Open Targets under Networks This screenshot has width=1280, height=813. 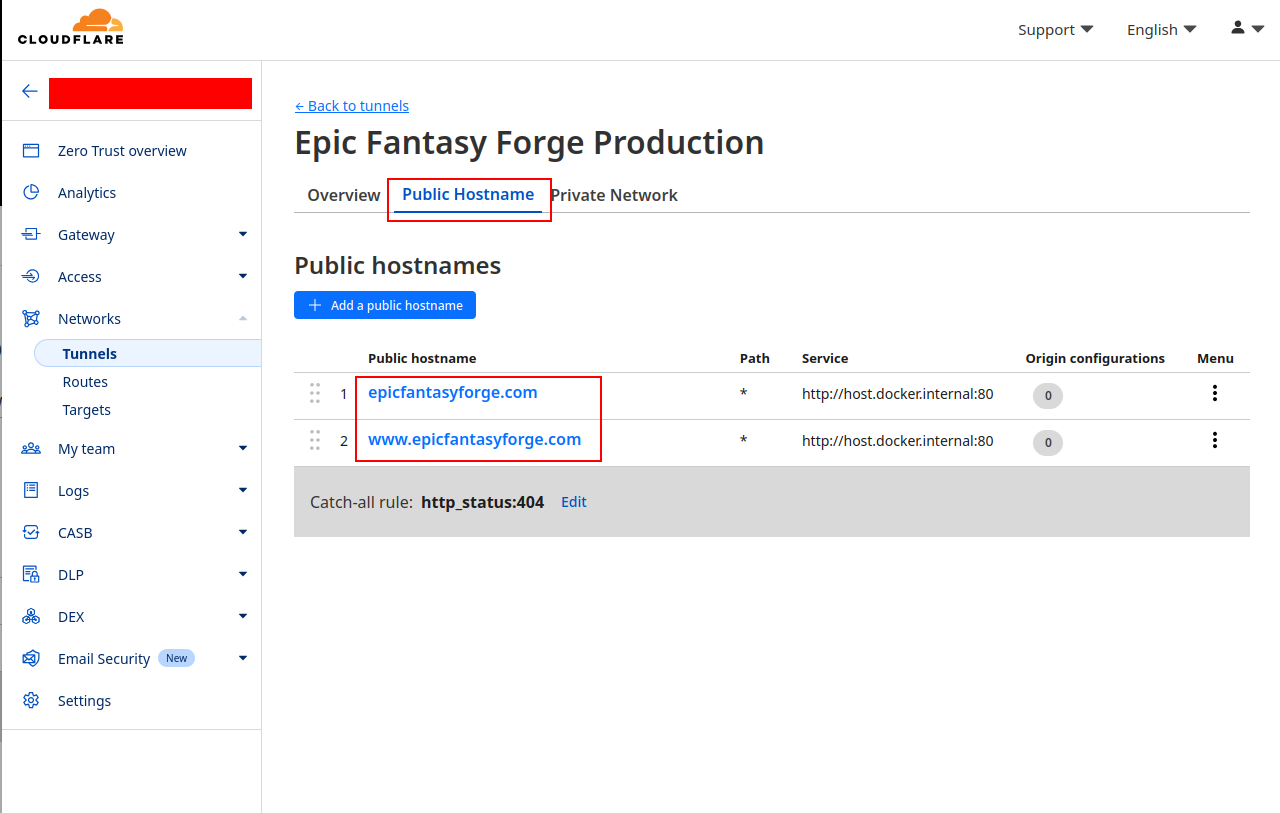pos(87,410)
